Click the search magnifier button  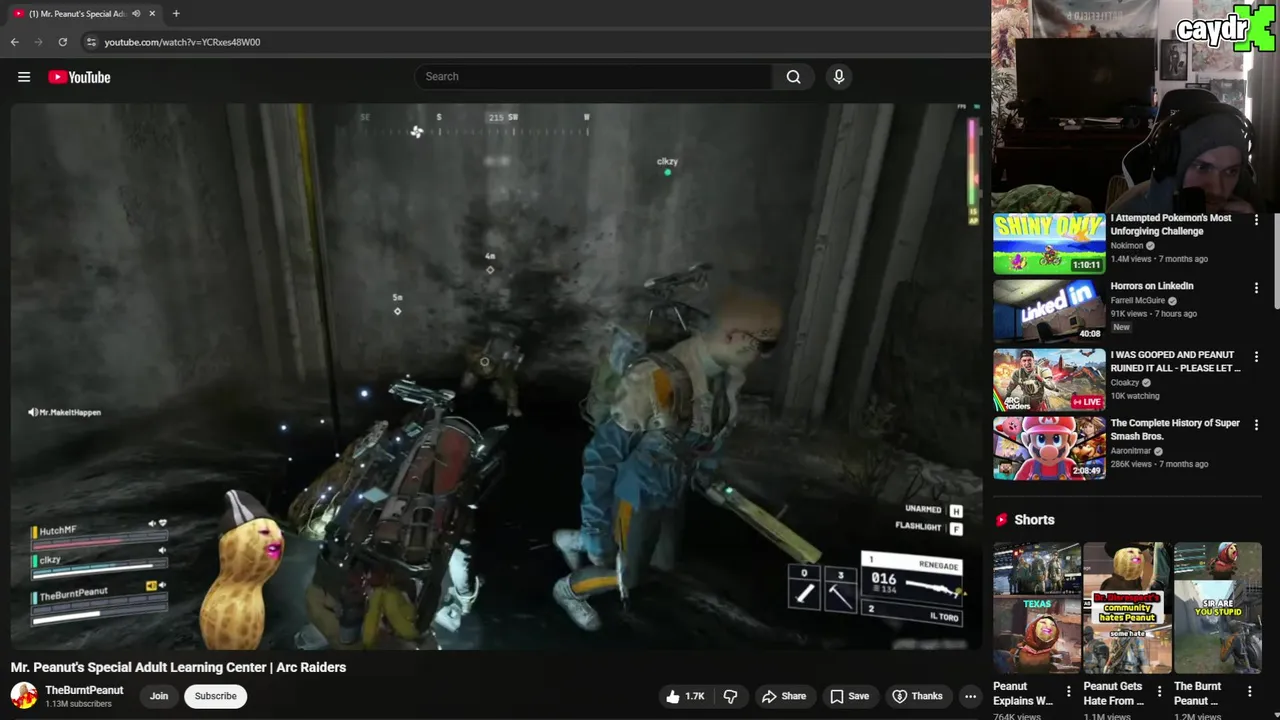793,77
